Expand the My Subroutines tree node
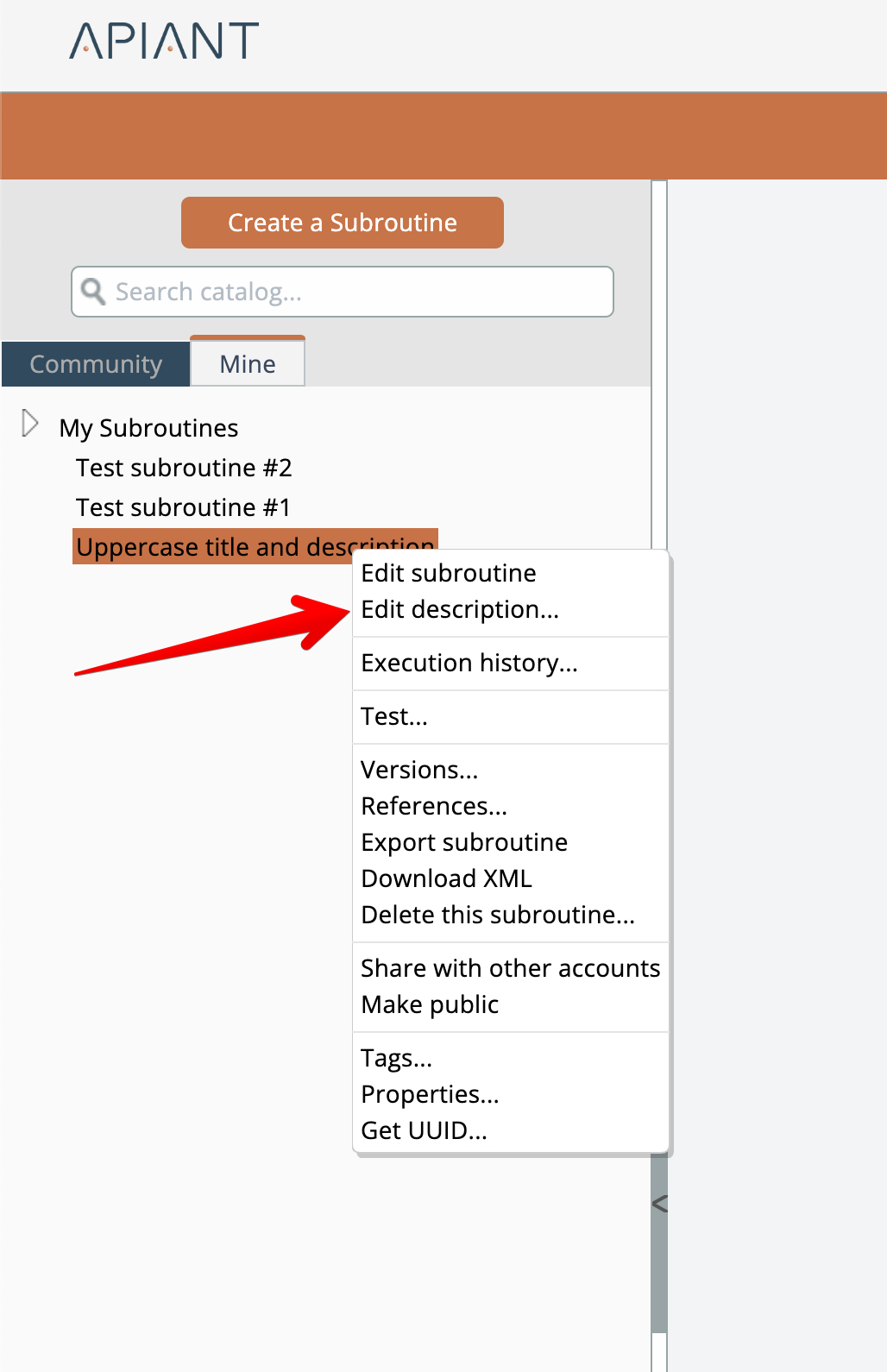Viewport: 887px width, 1372px height. [30, 424]
